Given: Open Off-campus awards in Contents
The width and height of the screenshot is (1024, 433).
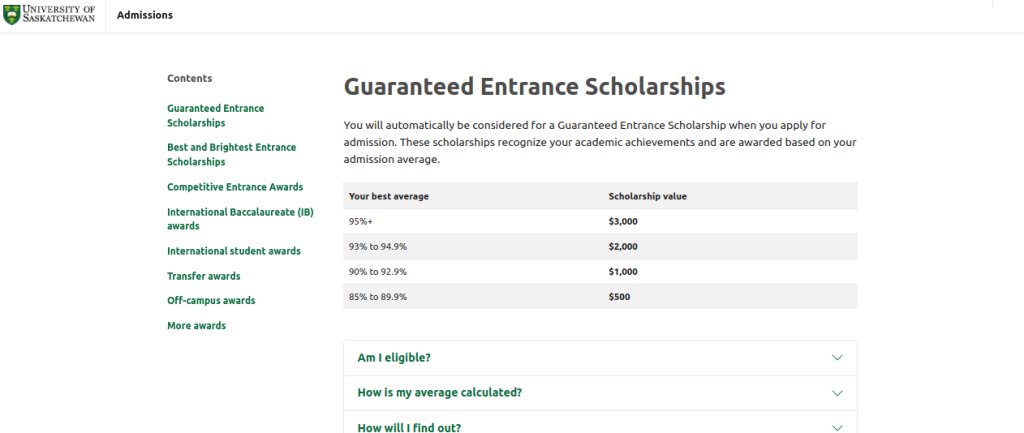Looking at the screenshot, I should click(210, 300).
